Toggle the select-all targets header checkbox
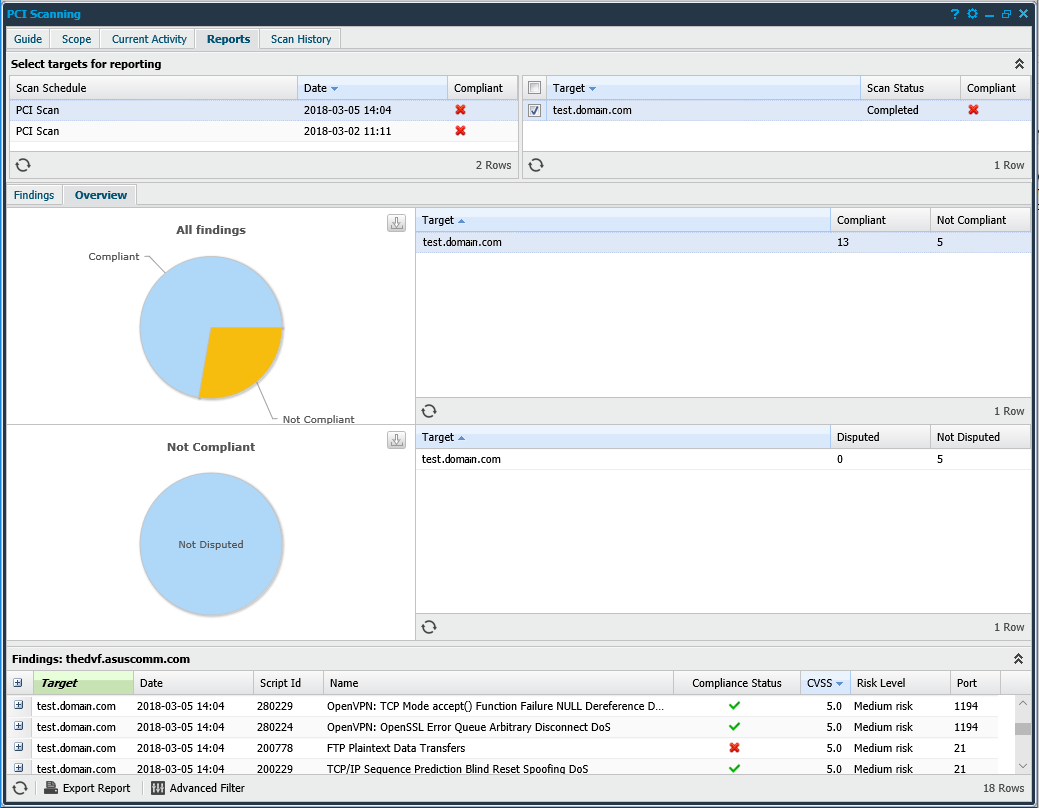This screenshot has width=1039, height=808. click(x=535, y=88)
